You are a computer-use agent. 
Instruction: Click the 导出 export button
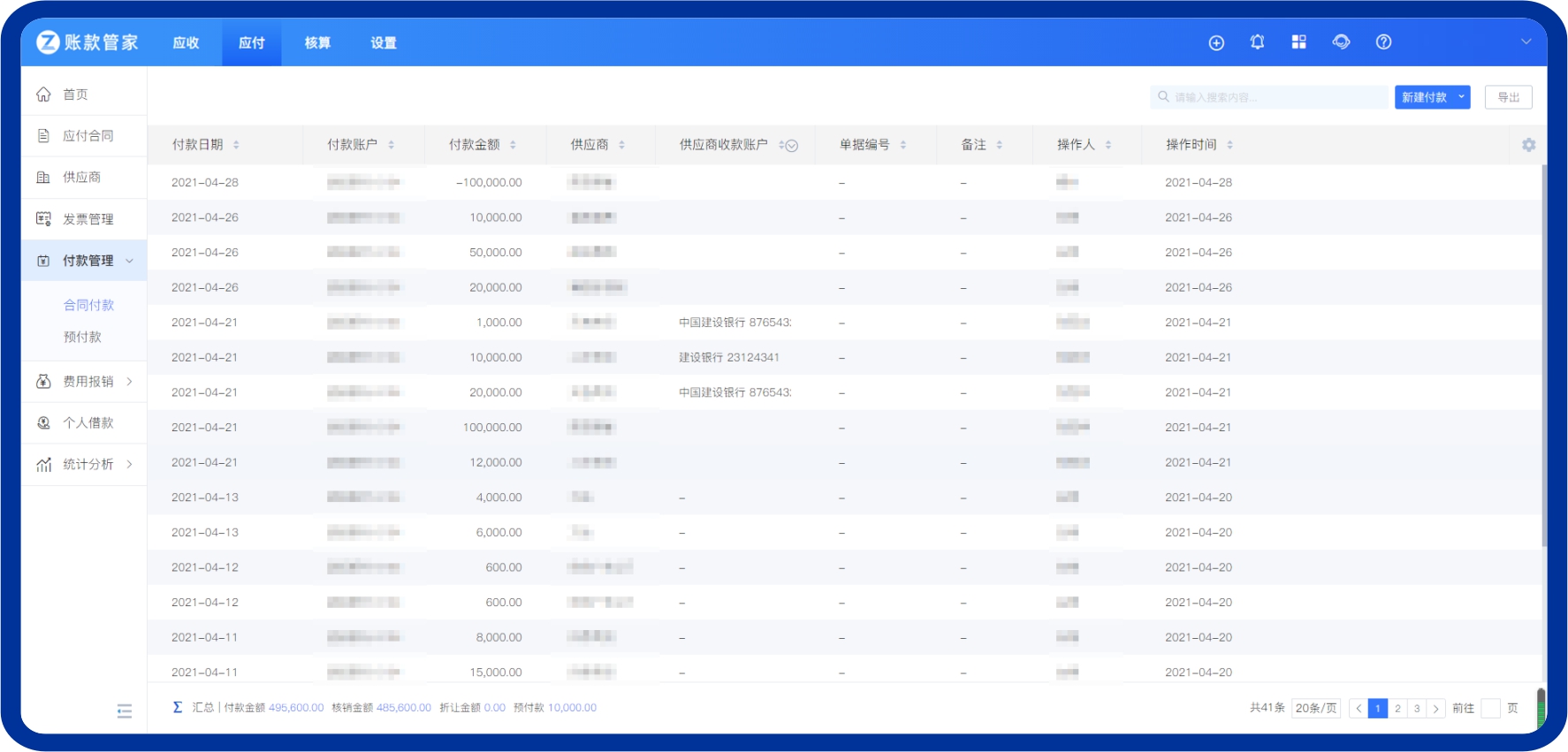(x=1509, y=97)
